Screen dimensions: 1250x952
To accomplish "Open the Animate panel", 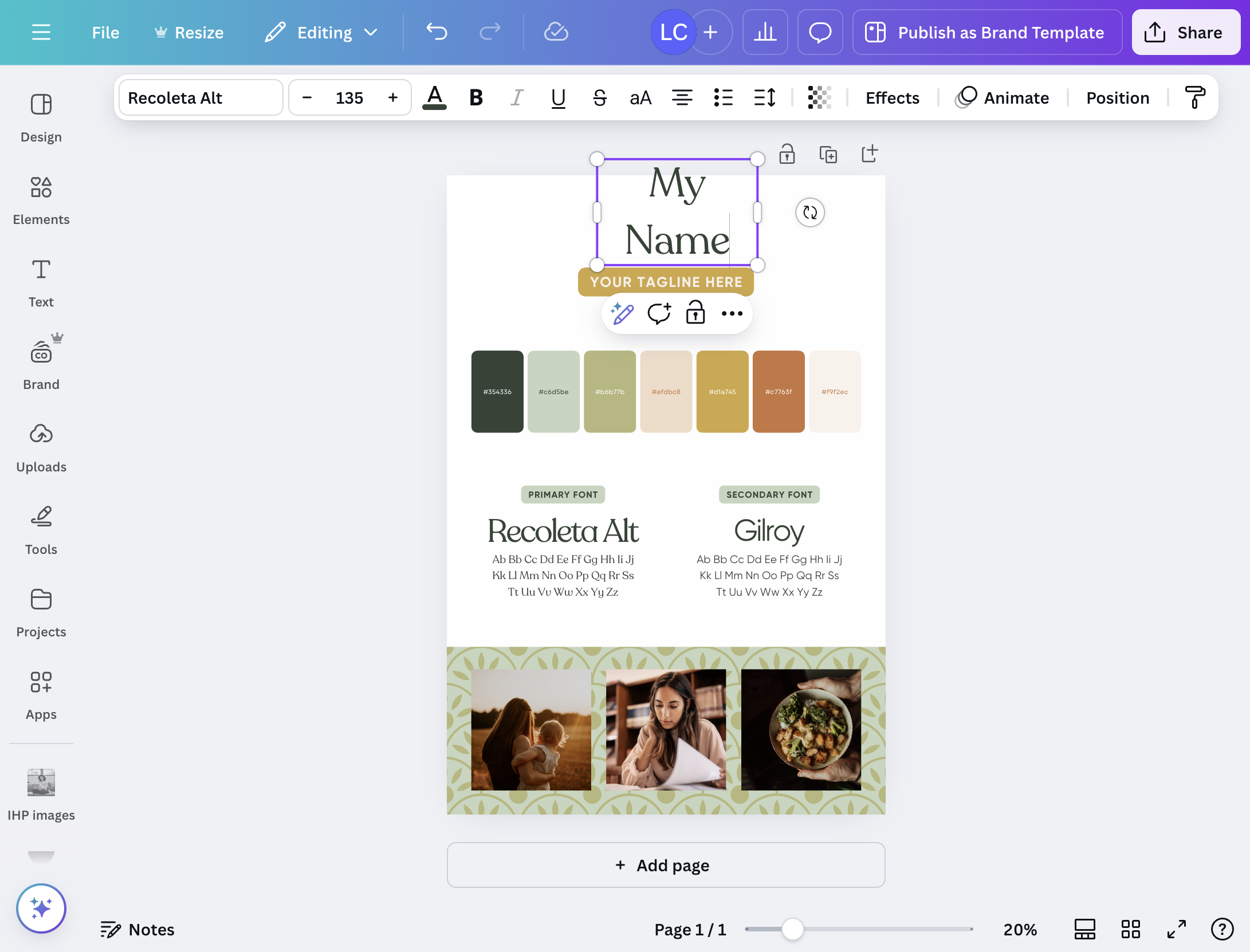I will 1003,98.
